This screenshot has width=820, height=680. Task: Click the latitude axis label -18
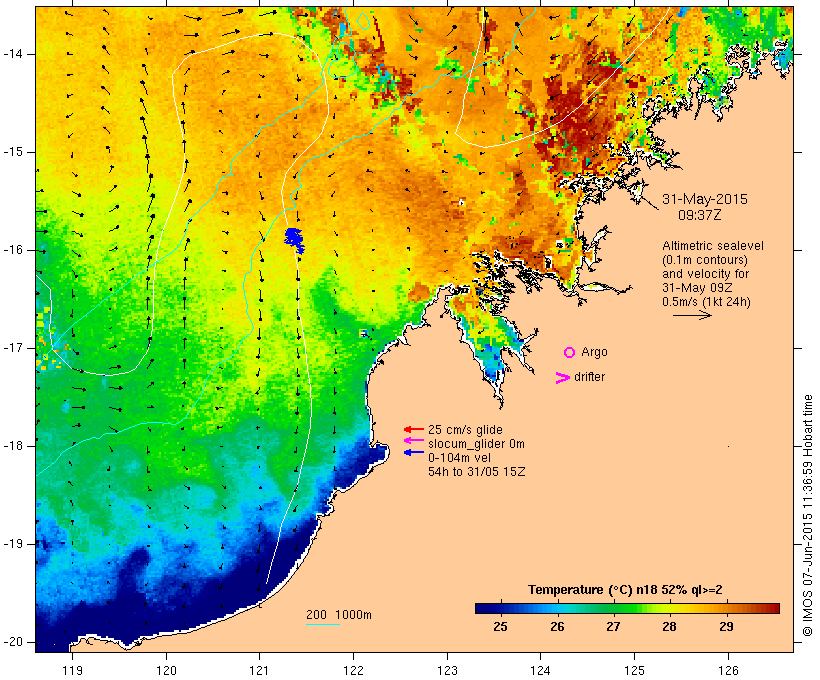point(13,446)
